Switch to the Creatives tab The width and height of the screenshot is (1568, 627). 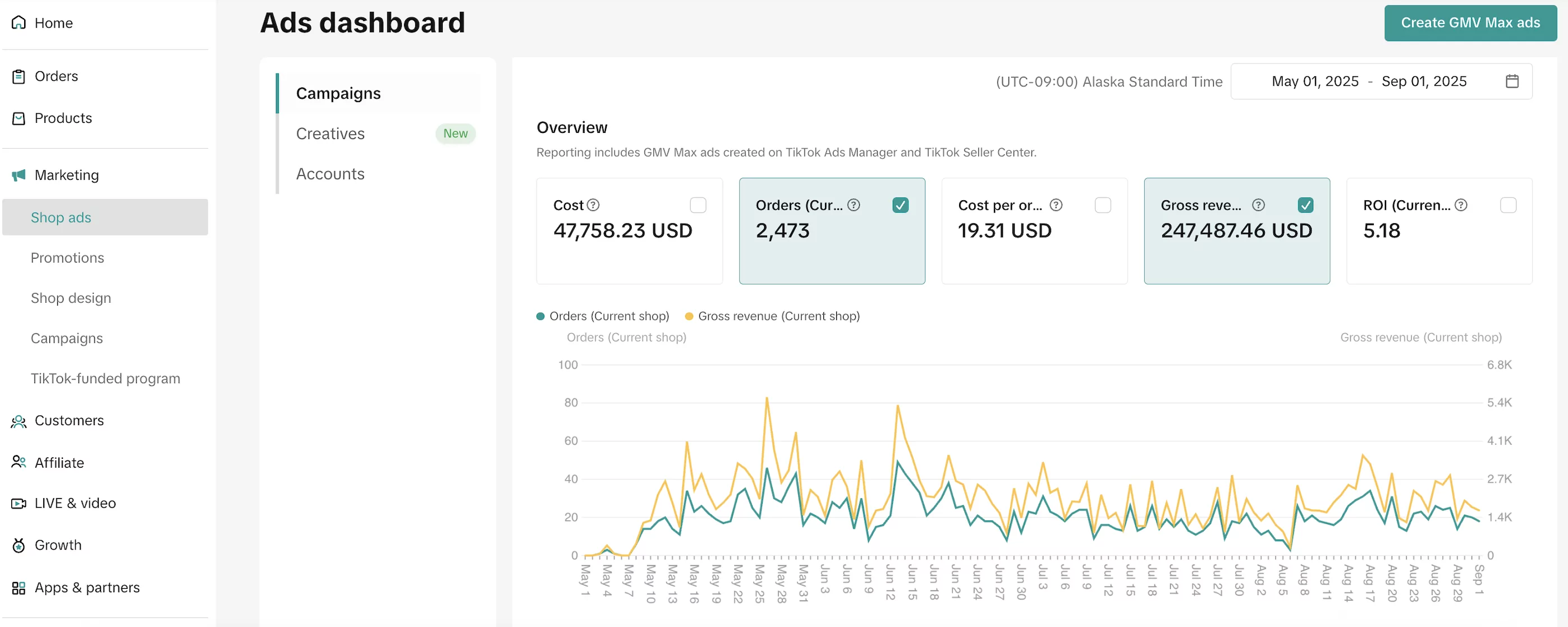point(330,134)
